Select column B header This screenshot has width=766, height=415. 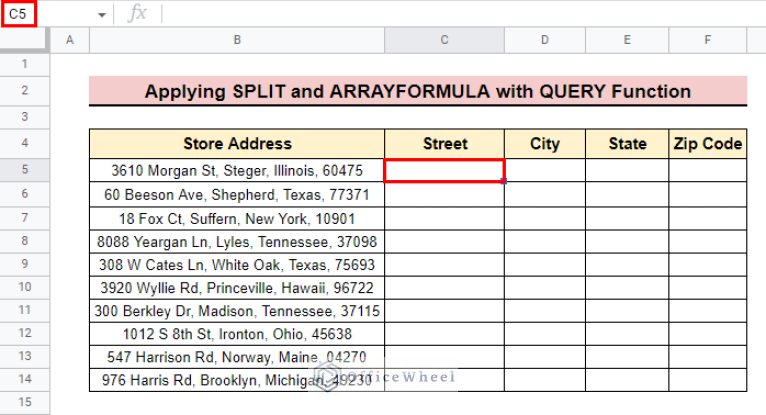point(237,40)
